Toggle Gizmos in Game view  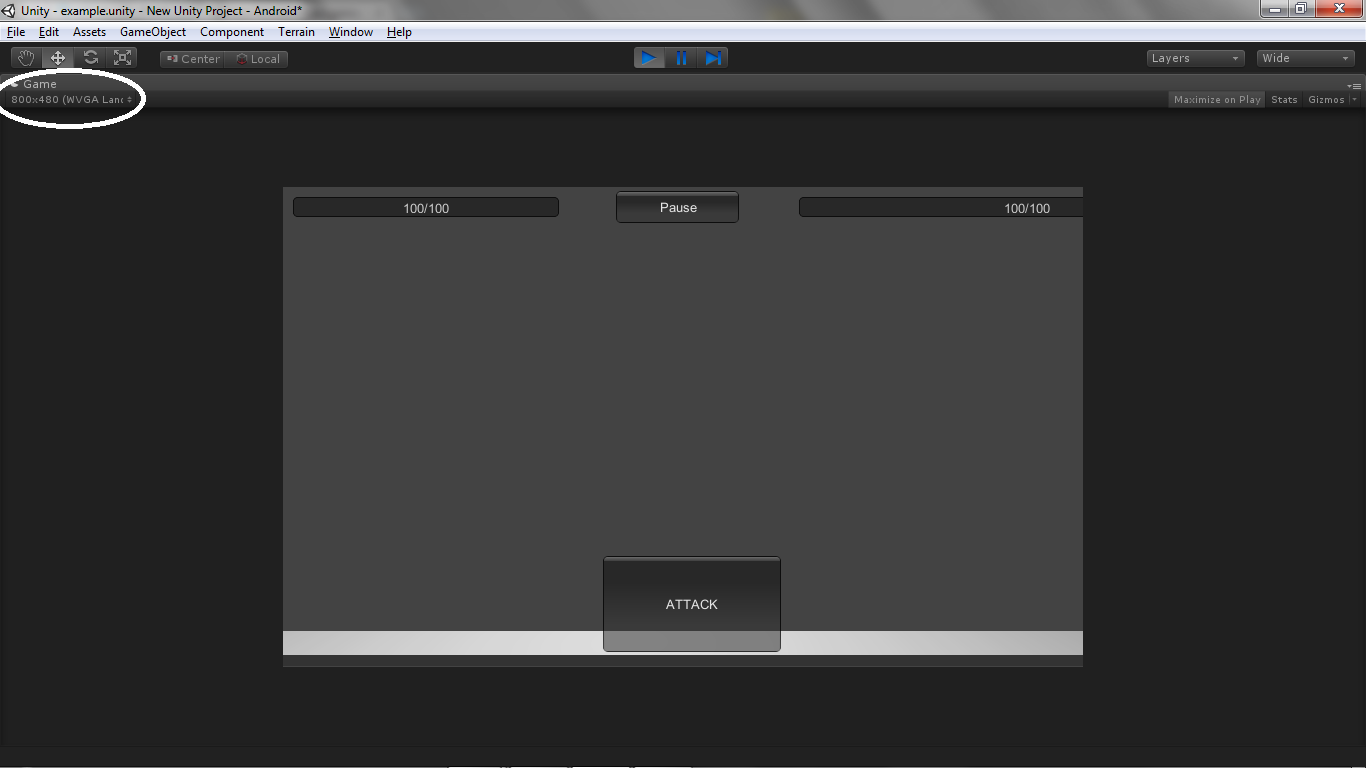1326,99
